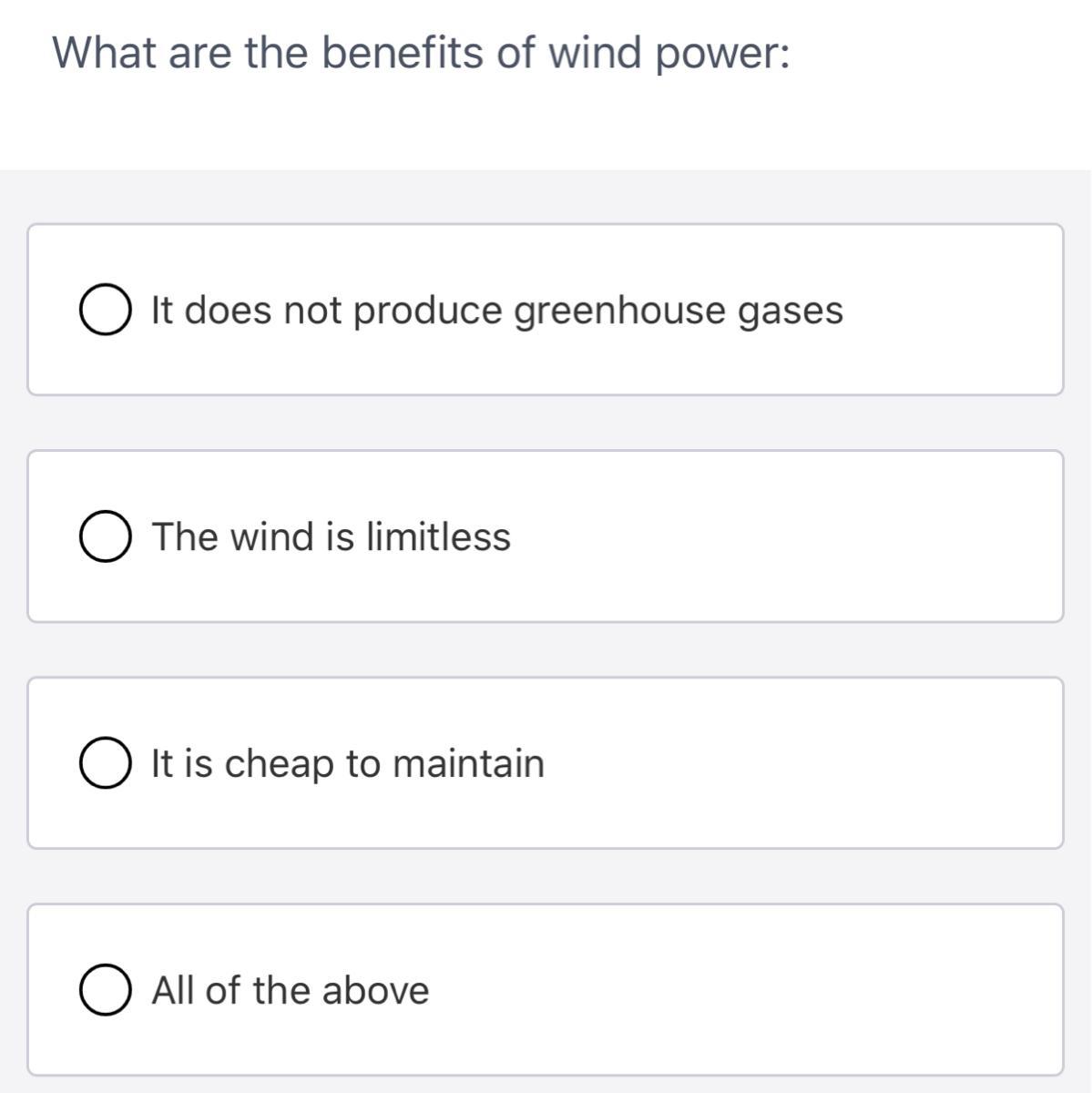Mark the 'All of the above' radio circle
1092x1093 pixels.
pos(103,991)
